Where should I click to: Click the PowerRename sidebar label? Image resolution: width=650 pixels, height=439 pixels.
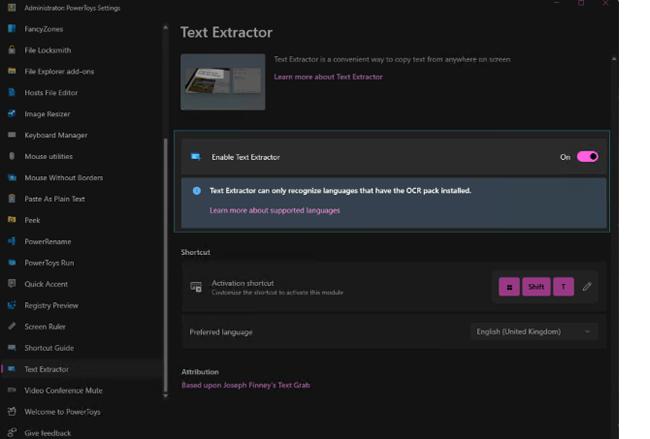tap(48, 242)
